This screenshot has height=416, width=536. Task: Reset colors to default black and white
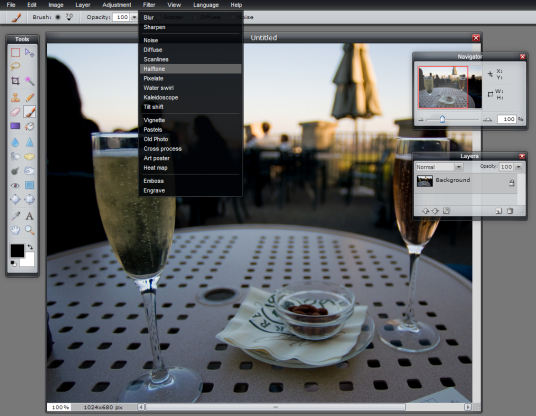point(13,263)
